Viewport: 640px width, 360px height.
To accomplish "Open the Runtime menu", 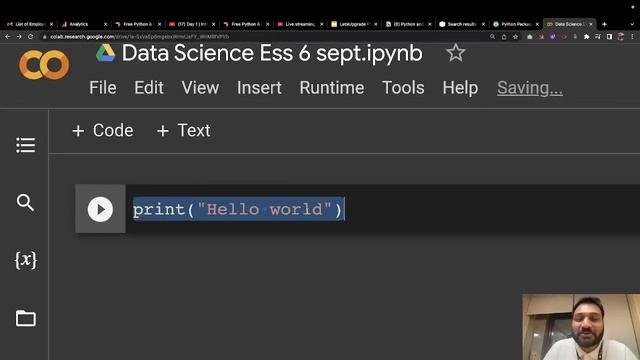I will (x=332, y=88).
